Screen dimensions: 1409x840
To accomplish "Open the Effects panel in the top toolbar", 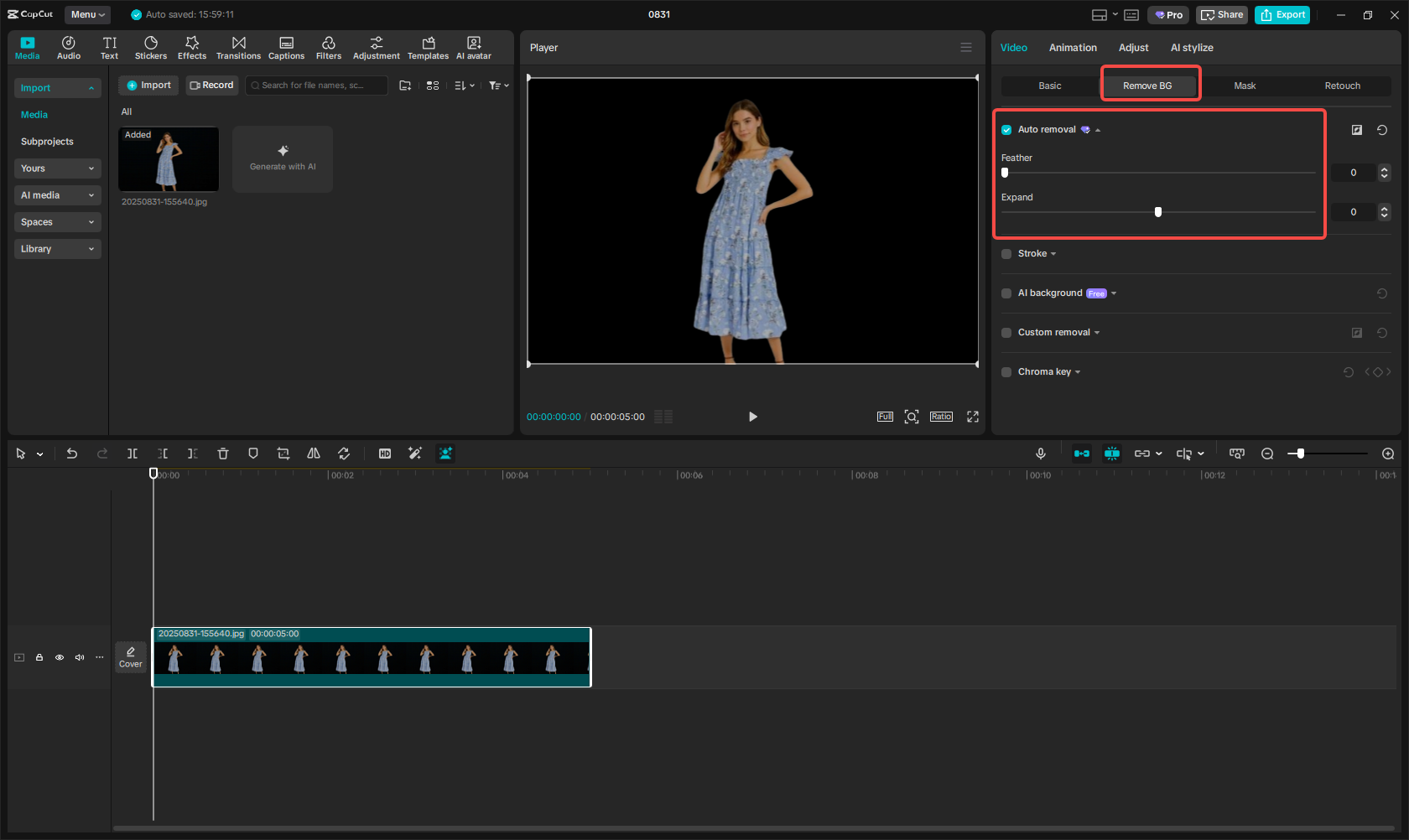I will coord(191,47).
